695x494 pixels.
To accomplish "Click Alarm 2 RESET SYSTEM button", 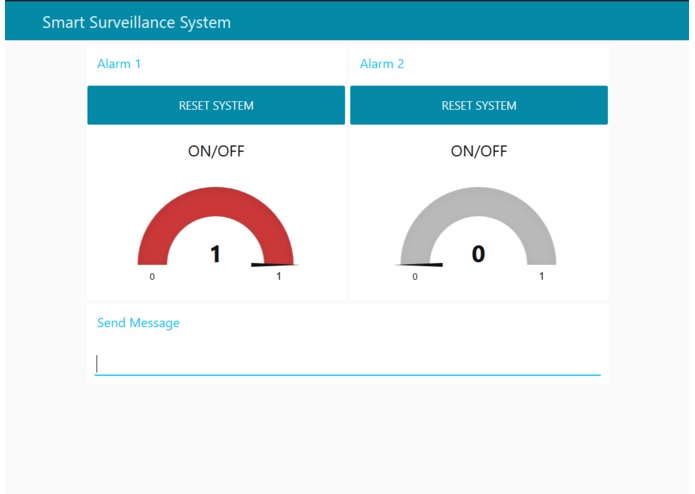I will [x=479, y=105].
